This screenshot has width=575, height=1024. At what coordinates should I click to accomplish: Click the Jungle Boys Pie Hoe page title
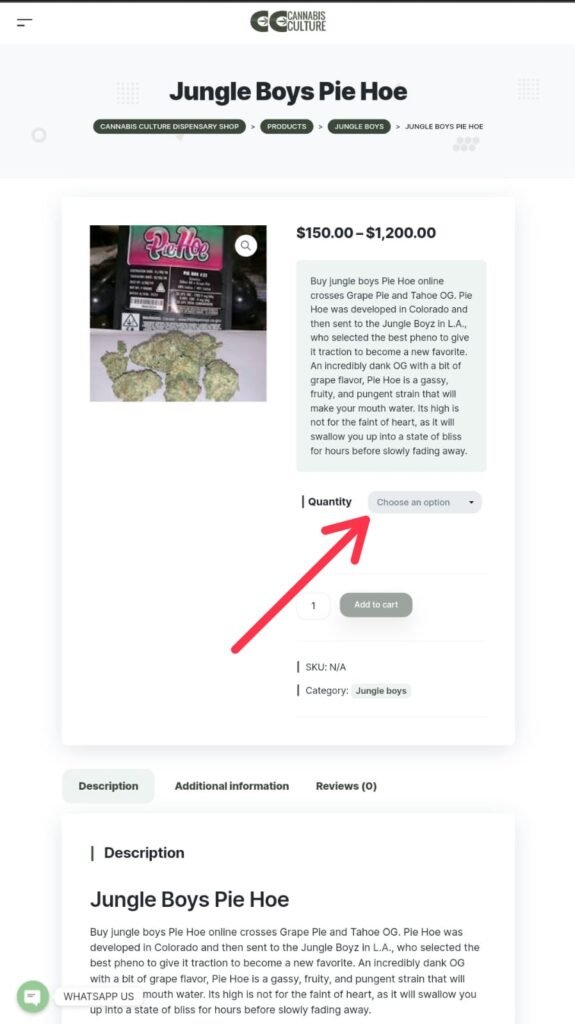pos(288,92)
